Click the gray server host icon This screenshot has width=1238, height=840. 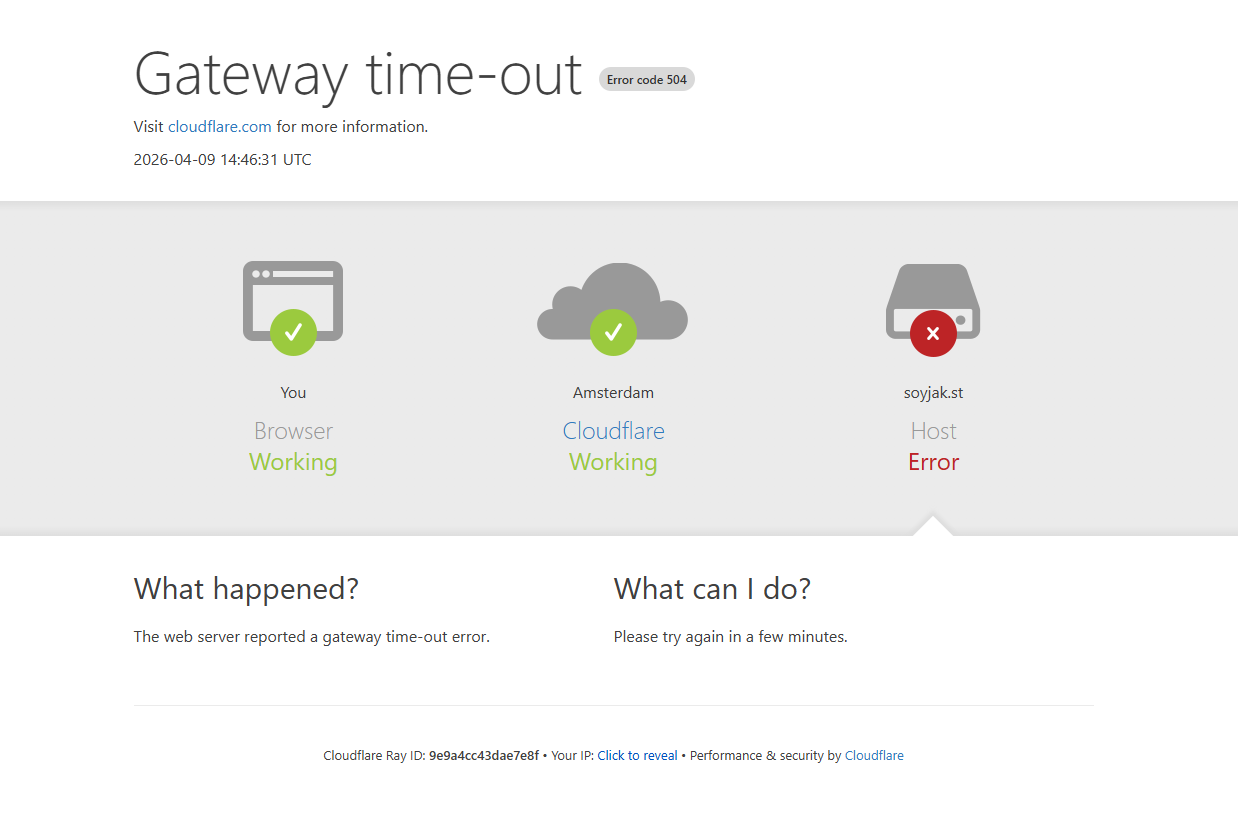point(933,301)
